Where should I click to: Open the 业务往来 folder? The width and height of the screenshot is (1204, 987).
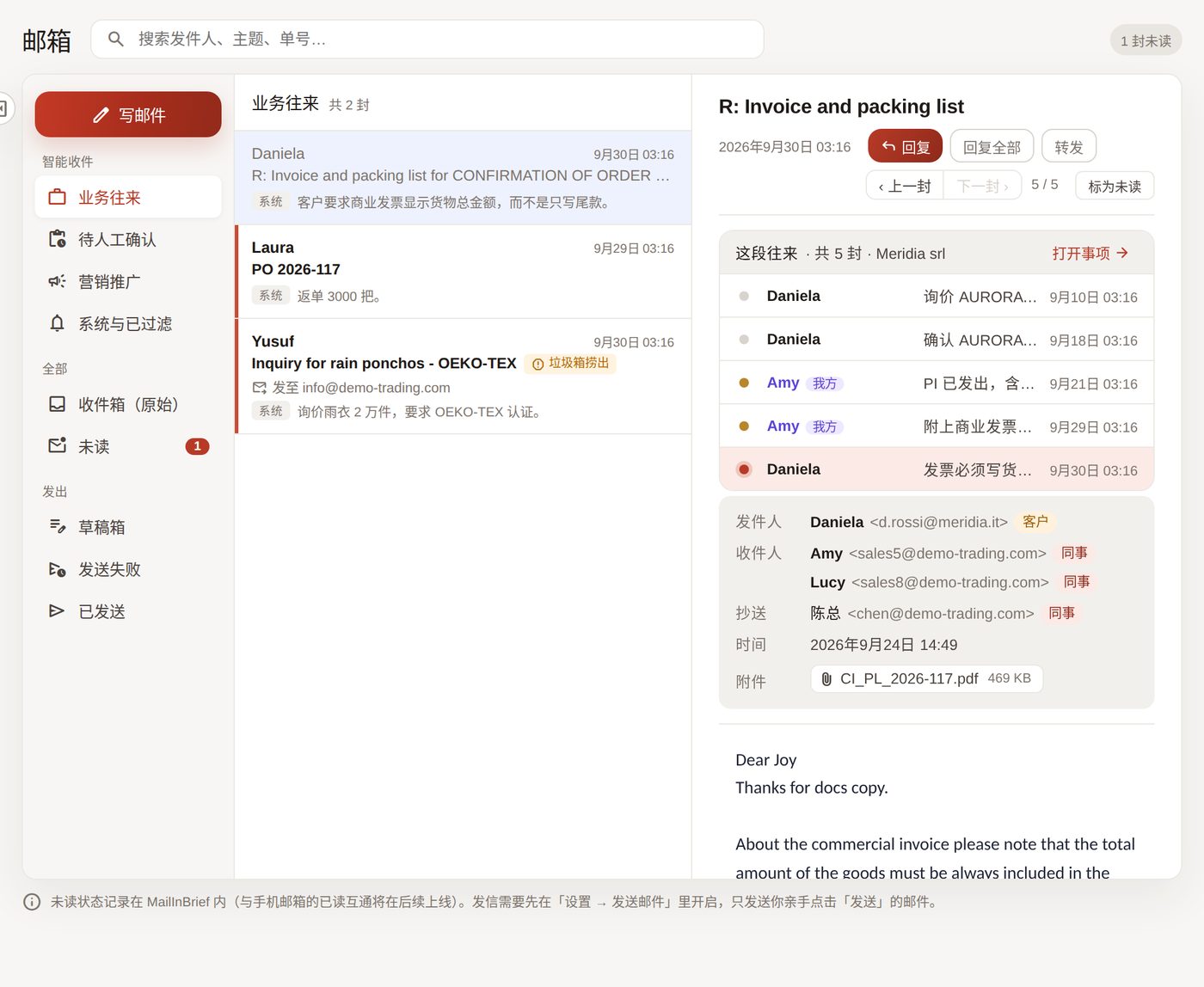[x=128, y=197]
